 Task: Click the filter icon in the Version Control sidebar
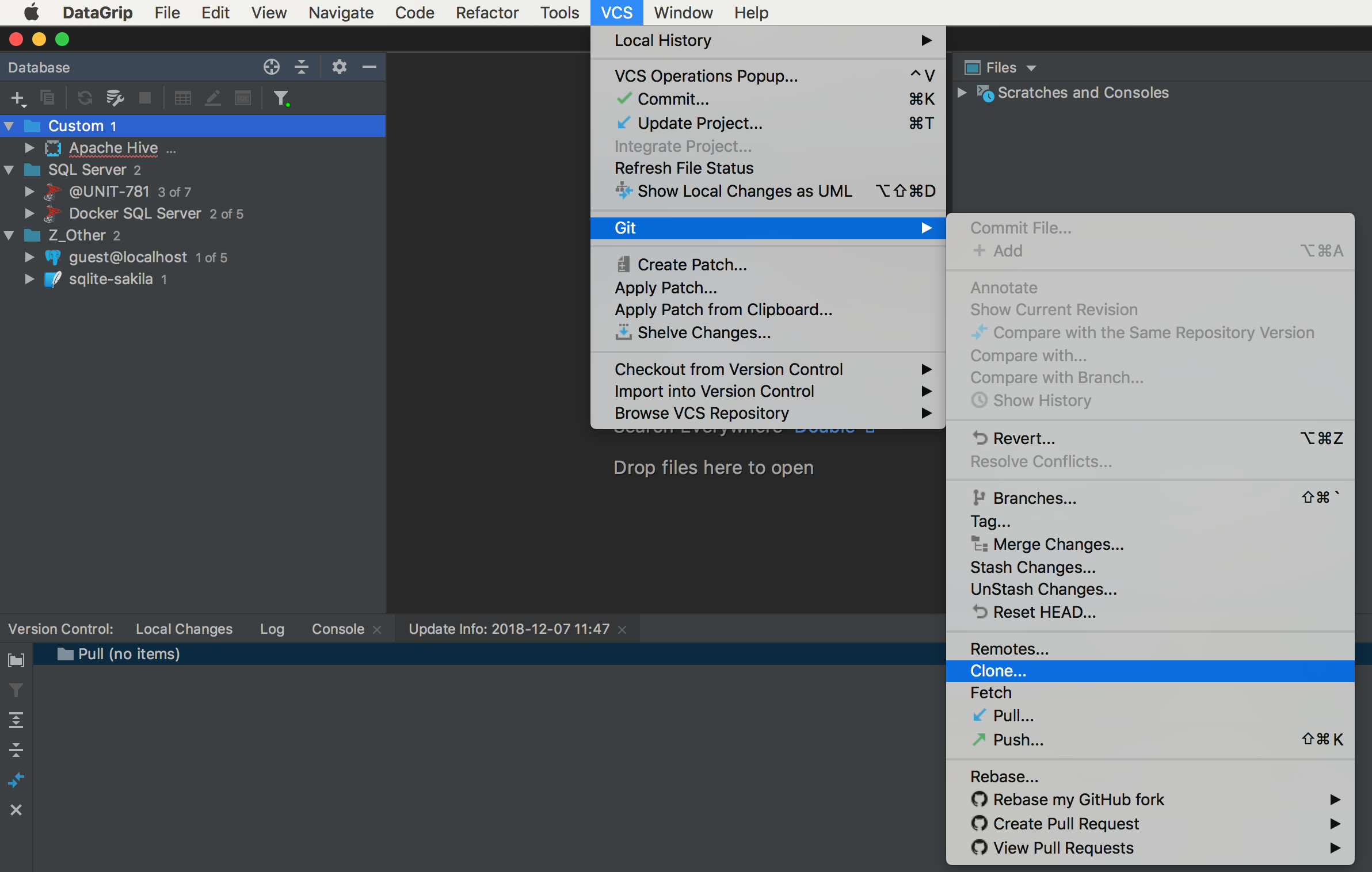16,690
